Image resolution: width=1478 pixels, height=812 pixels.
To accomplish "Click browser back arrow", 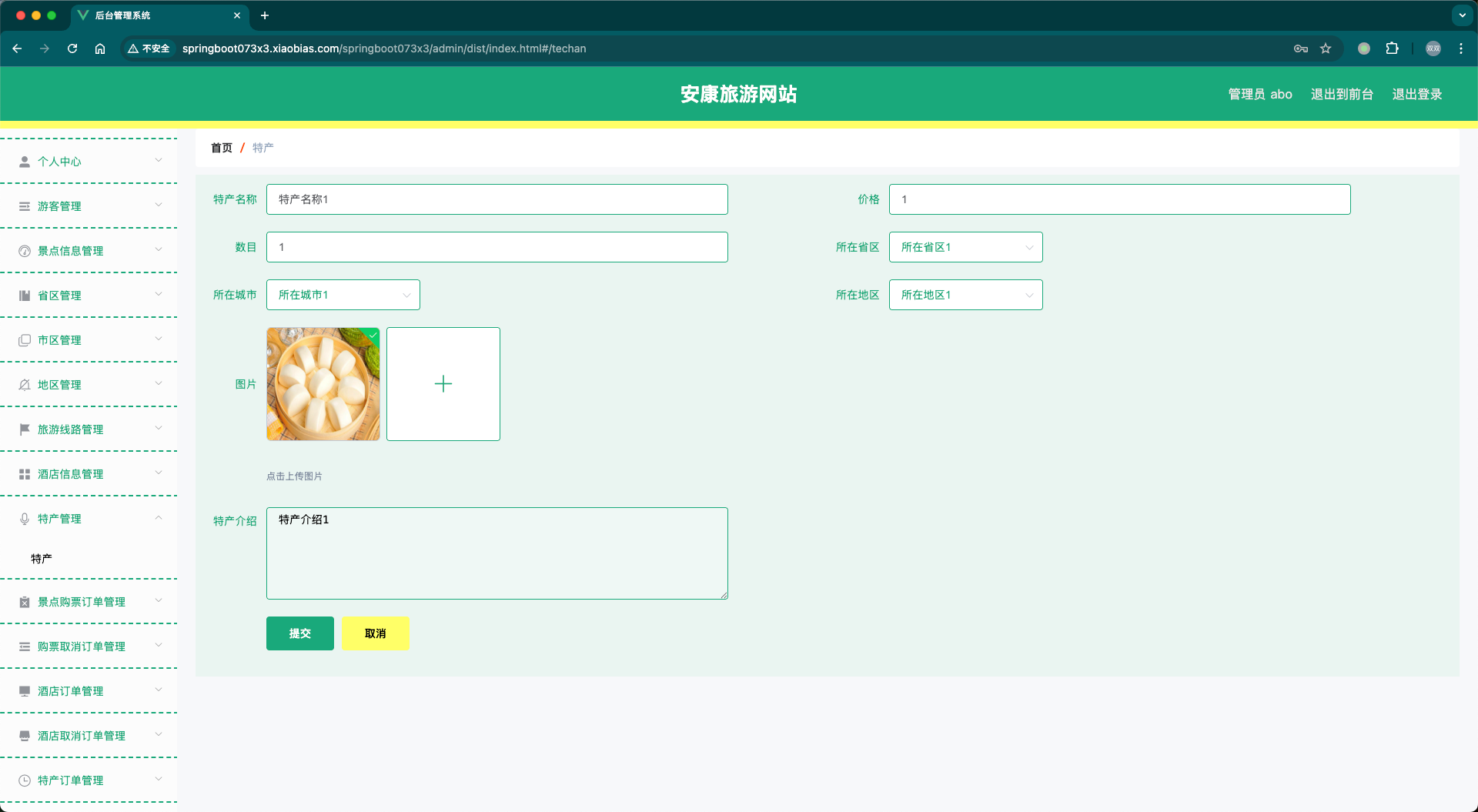I will point(17,48).
